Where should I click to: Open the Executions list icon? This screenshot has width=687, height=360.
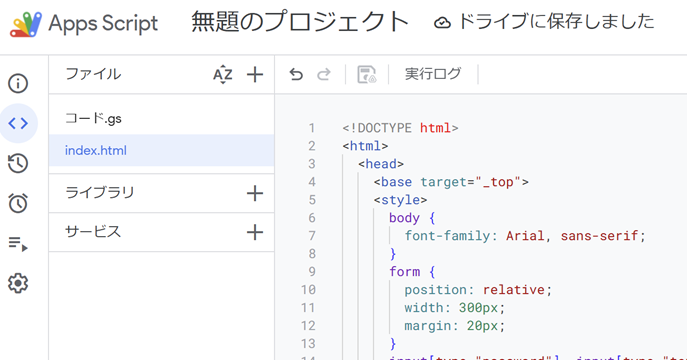tap(18, 244)
